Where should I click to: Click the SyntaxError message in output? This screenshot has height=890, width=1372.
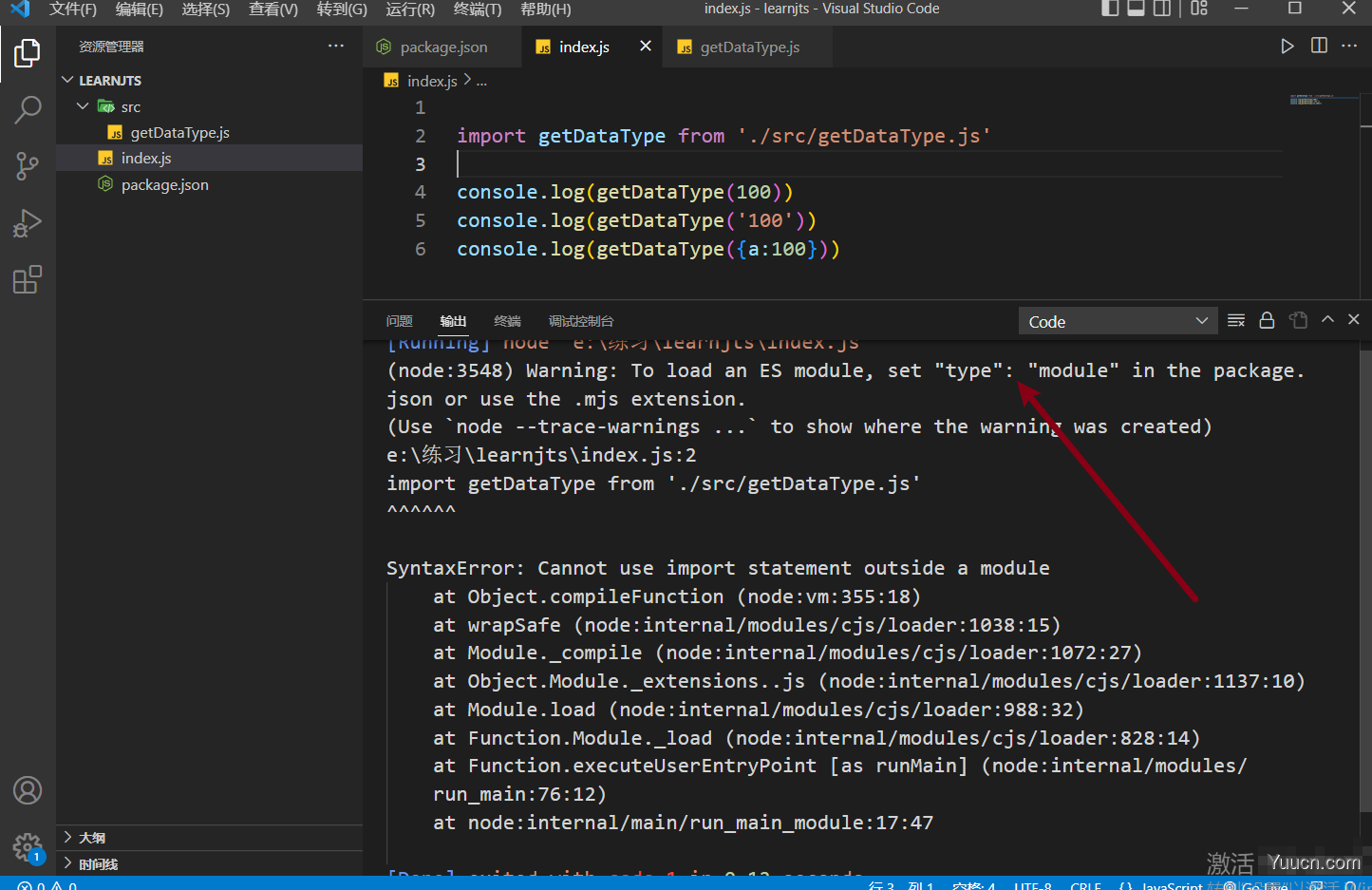718,568
